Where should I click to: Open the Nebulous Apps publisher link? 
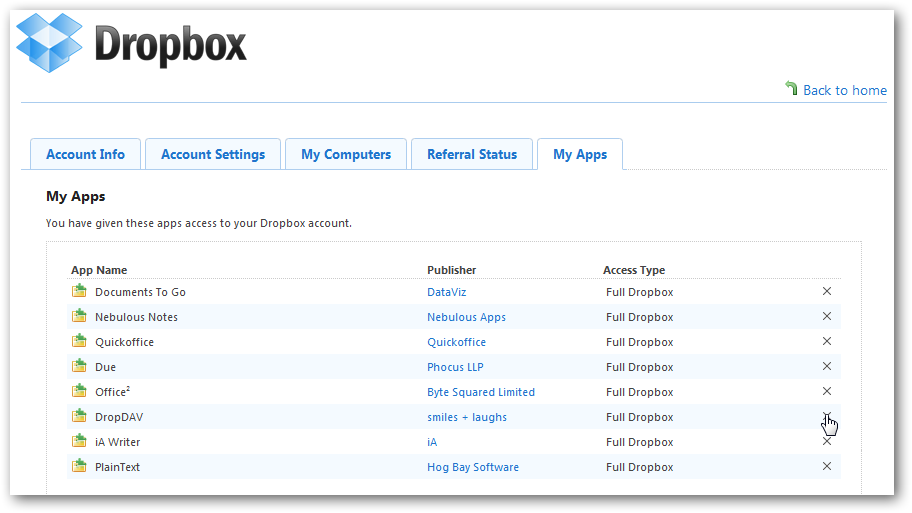(x=466, y=317)
